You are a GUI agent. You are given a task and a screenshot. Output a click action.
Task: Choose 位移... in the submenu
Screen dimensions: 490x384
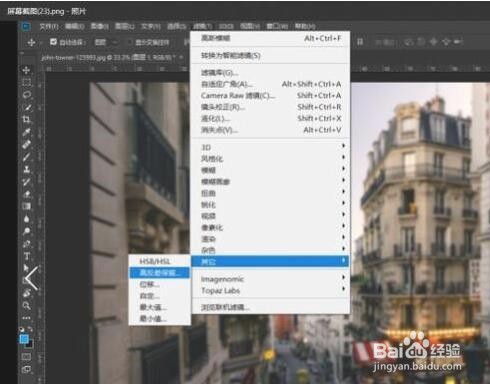click(x=159, y=284)
